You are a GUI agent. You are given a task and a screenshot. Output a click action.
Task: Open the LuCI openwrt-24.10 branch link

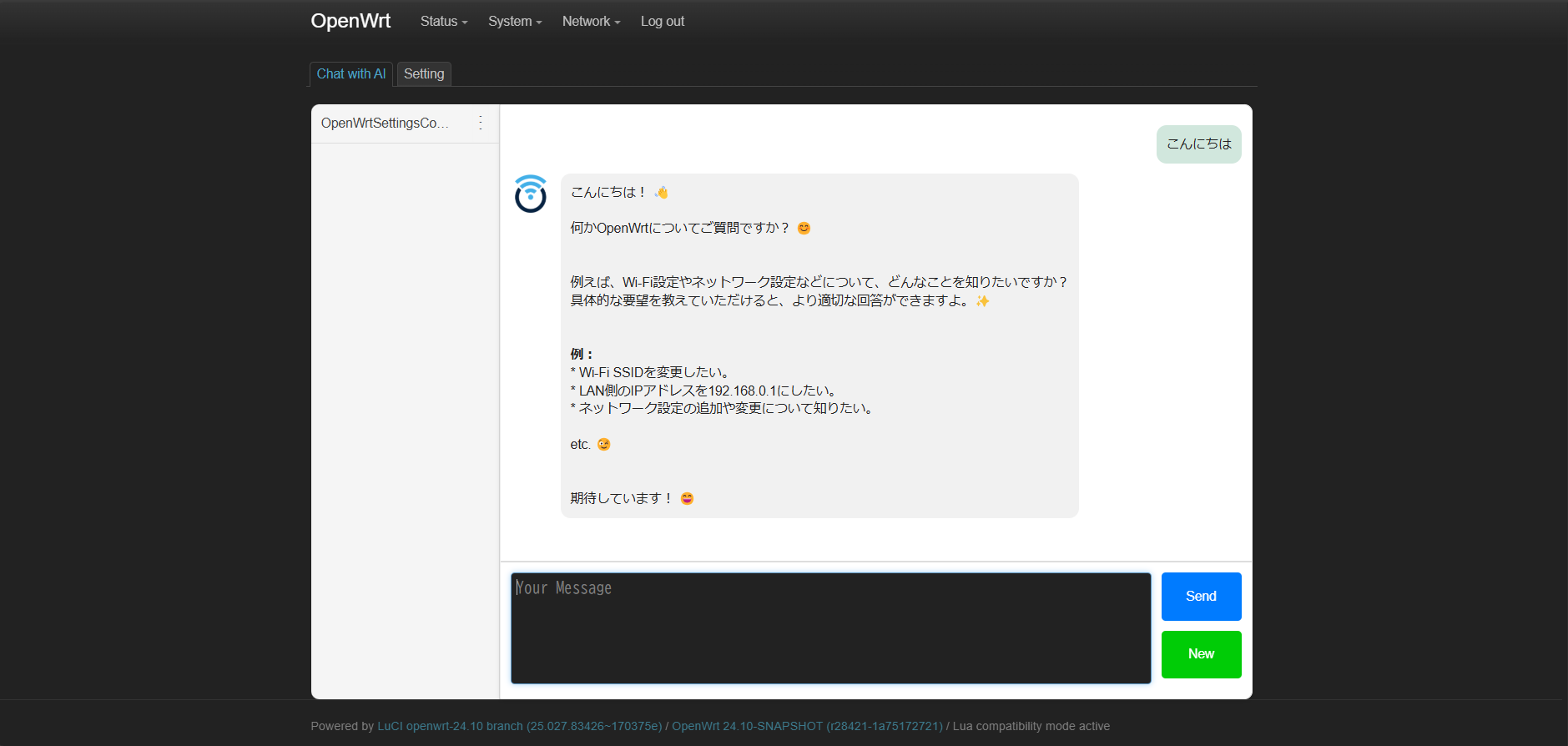pyautogui.click(x=520, y=726)
